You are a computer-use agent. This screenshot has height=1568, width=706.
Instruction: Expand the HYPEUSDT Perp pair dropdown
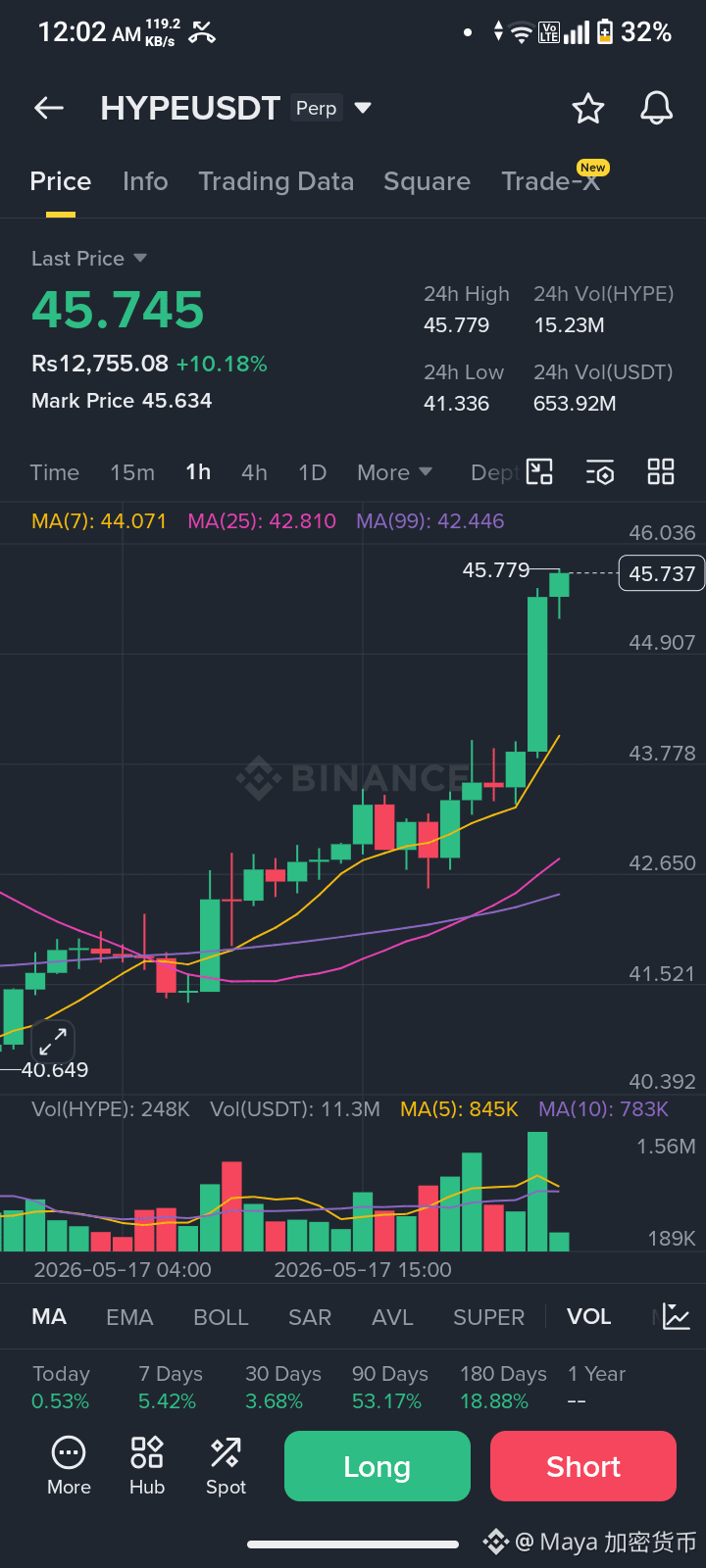point(363,108)
